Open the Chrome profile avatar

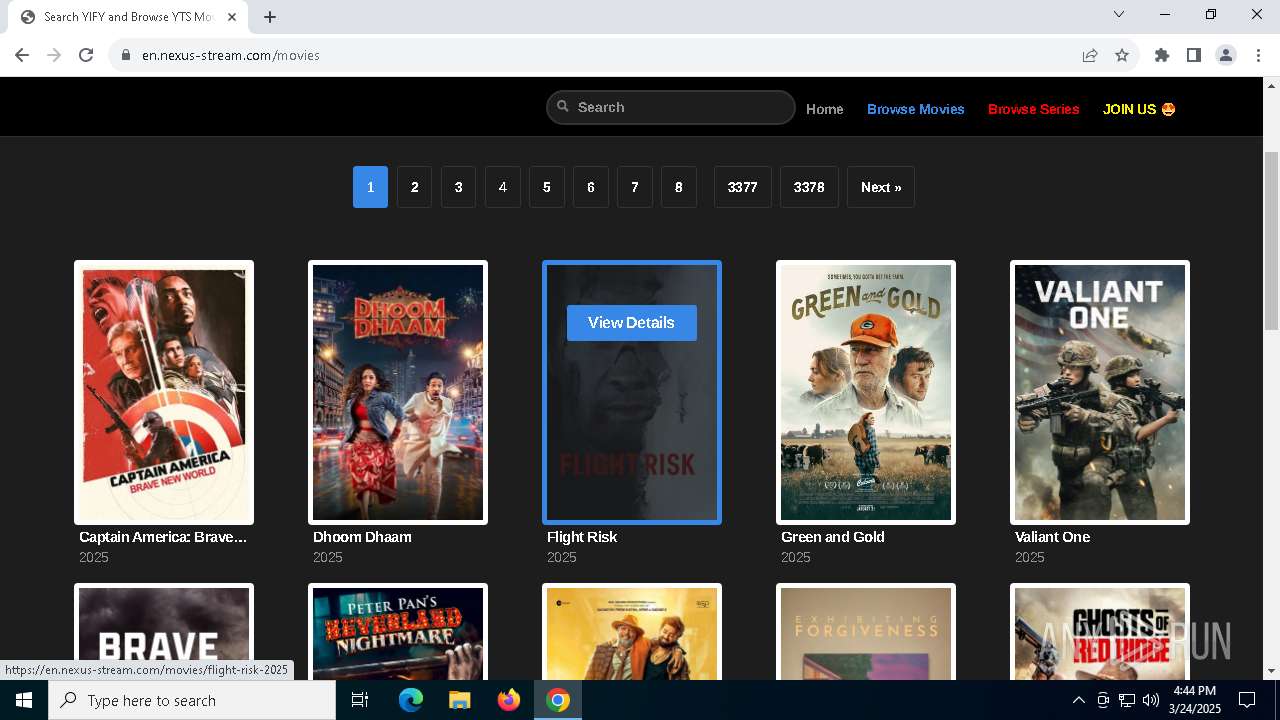click(x=1226, y=55)
